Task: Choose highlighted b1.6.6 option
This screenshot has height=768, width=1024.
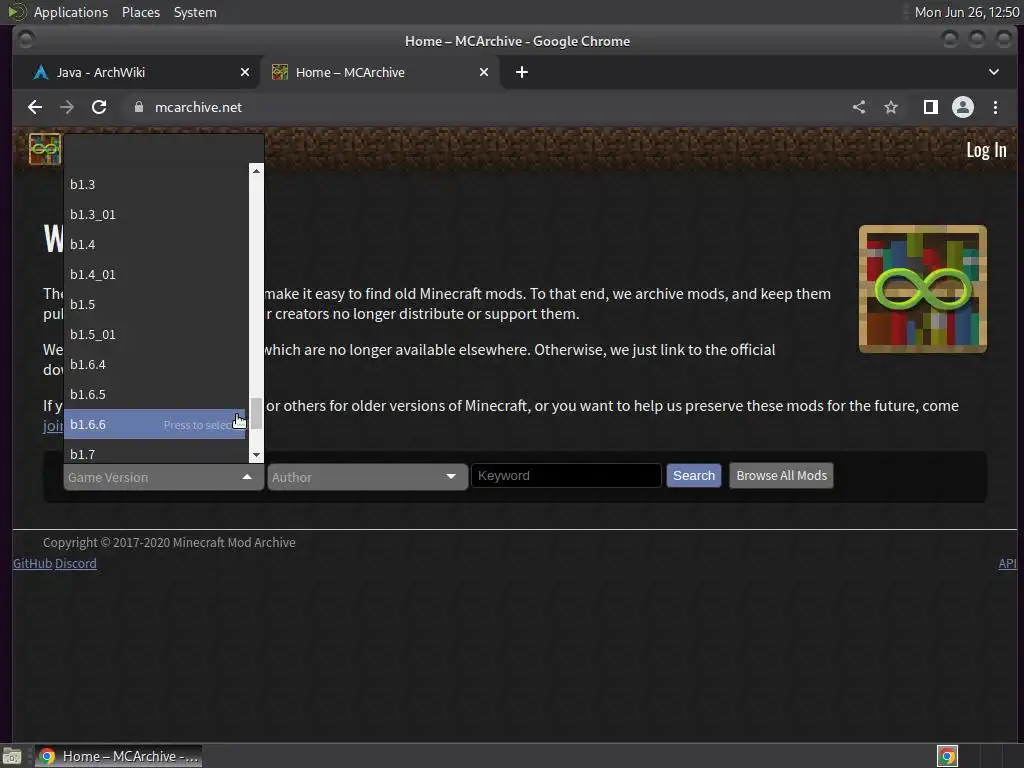Action: pos(155,424)
